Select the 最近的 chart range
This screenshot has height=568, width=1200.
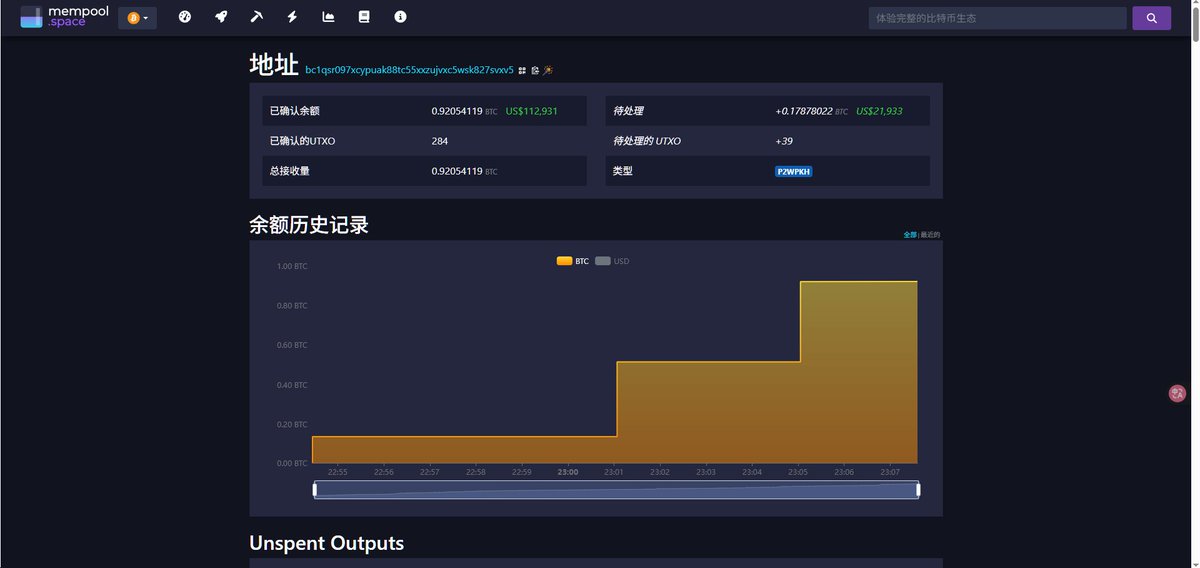[930, 235]
